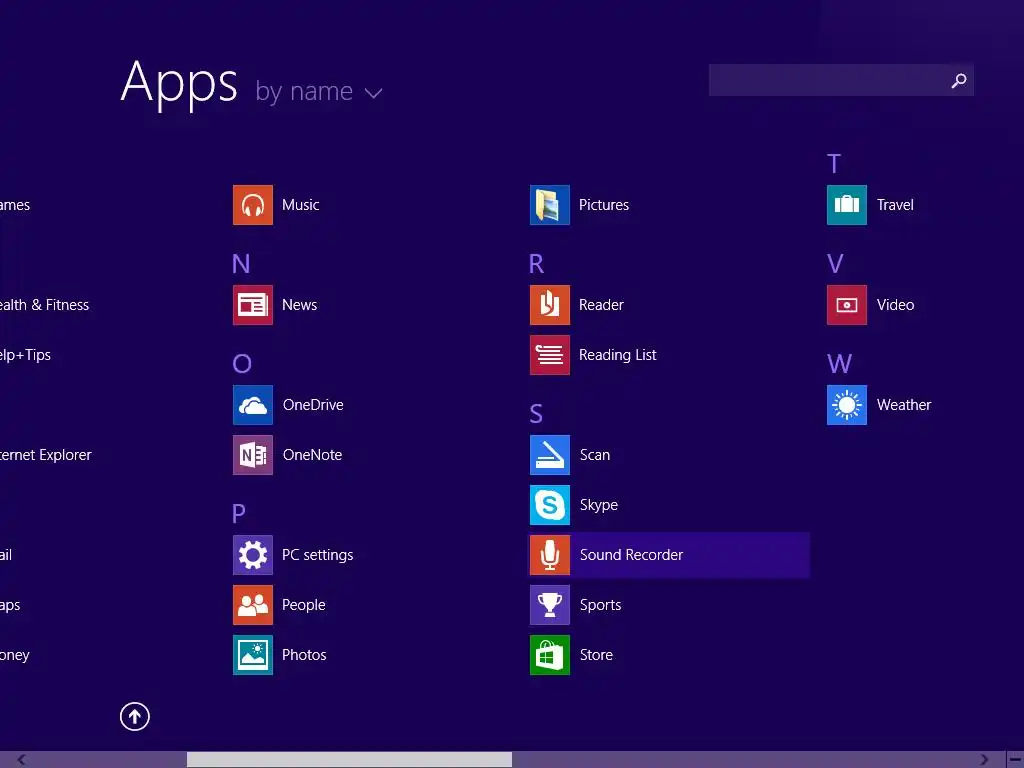Click the 'Photos' label
1024x768 pixels.
pos(304,655)
